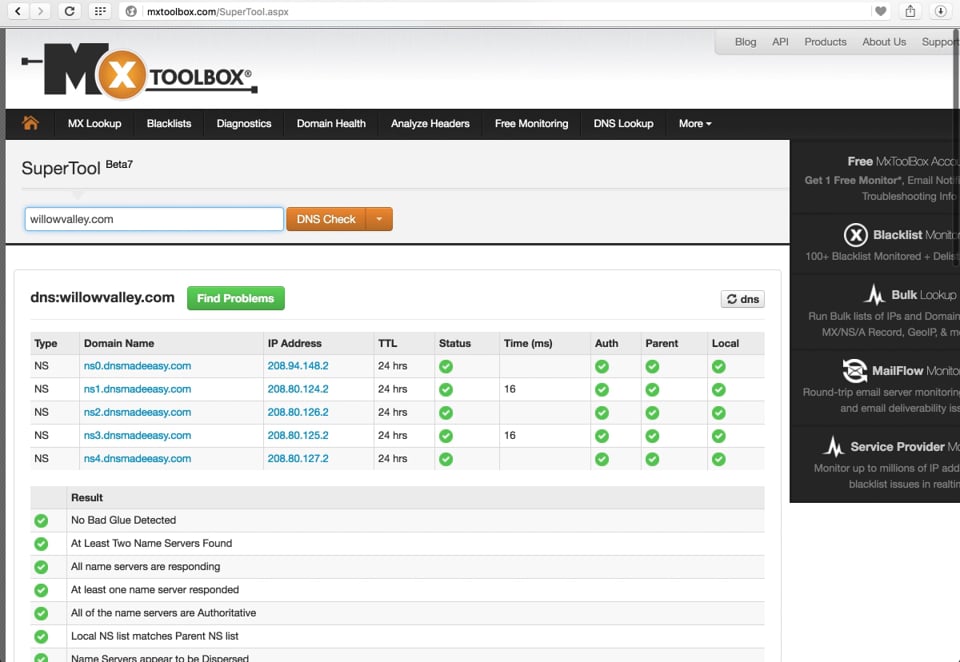Click Local check icon for ns3.dnsmadeeasy.com
960x662 pixels.
719,436
